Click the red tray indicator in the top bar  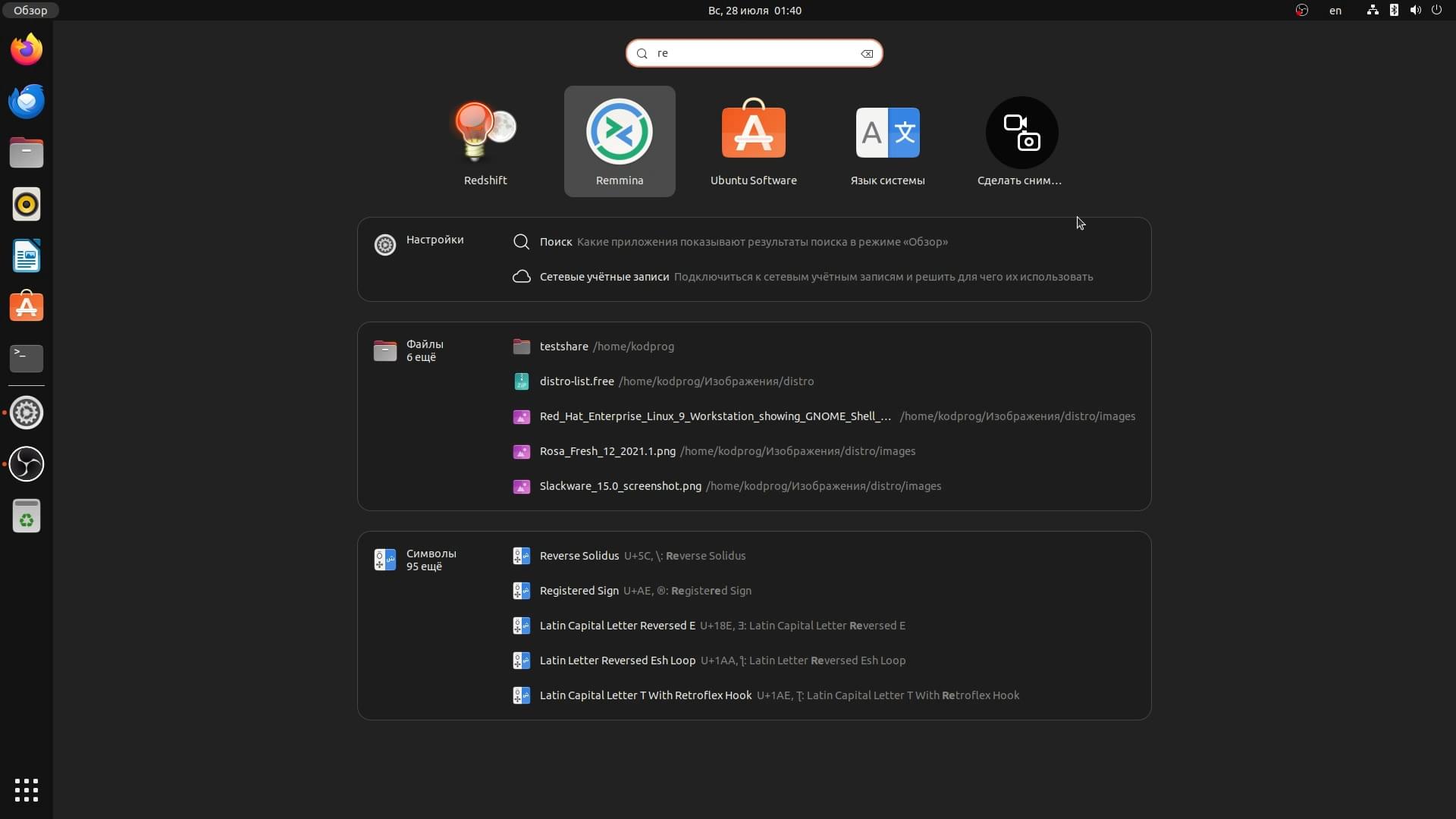[1302, 11]
